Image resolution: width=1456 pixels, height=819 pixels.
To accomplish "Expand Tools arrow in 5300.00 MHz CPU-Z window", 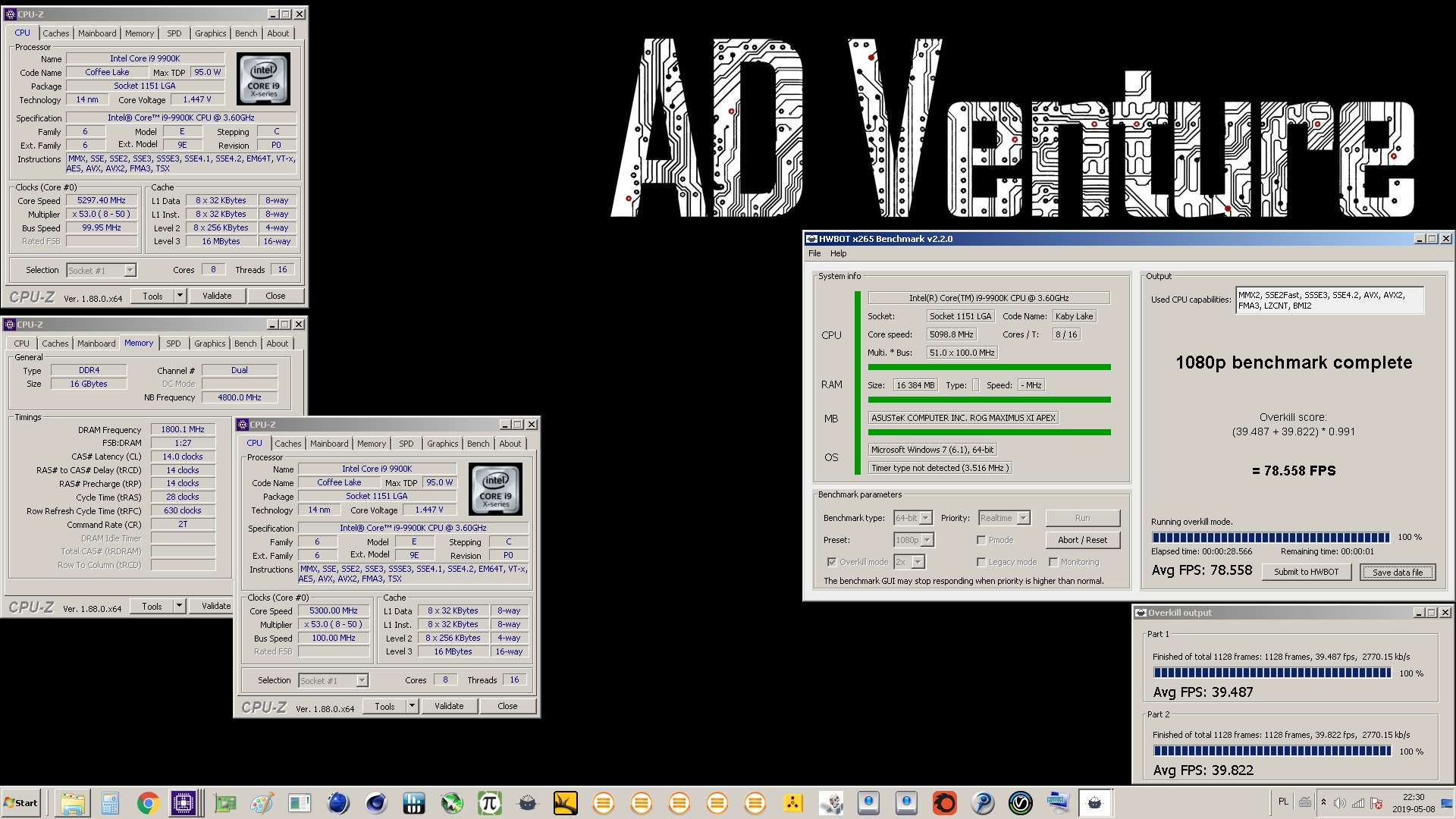I will pos(412,706).
